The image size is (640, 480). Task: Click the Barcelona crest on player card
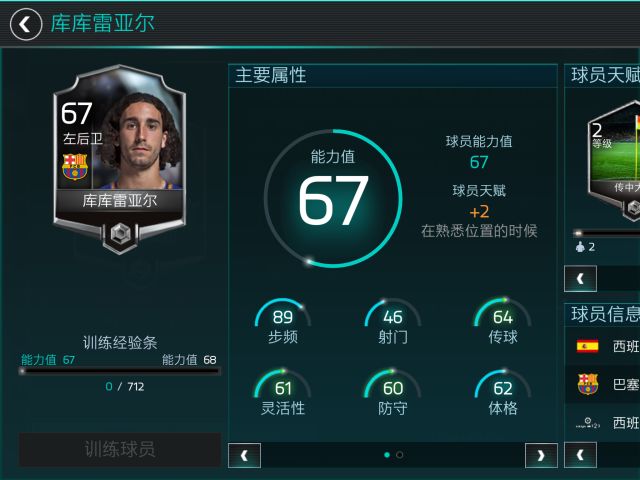click(x=75, y=167)
